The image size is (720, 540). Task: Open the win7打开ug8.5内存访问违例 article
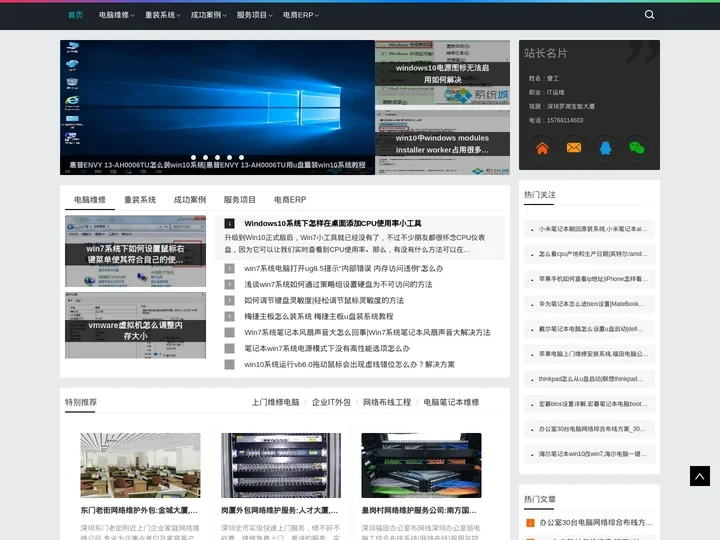click(343, 269)
